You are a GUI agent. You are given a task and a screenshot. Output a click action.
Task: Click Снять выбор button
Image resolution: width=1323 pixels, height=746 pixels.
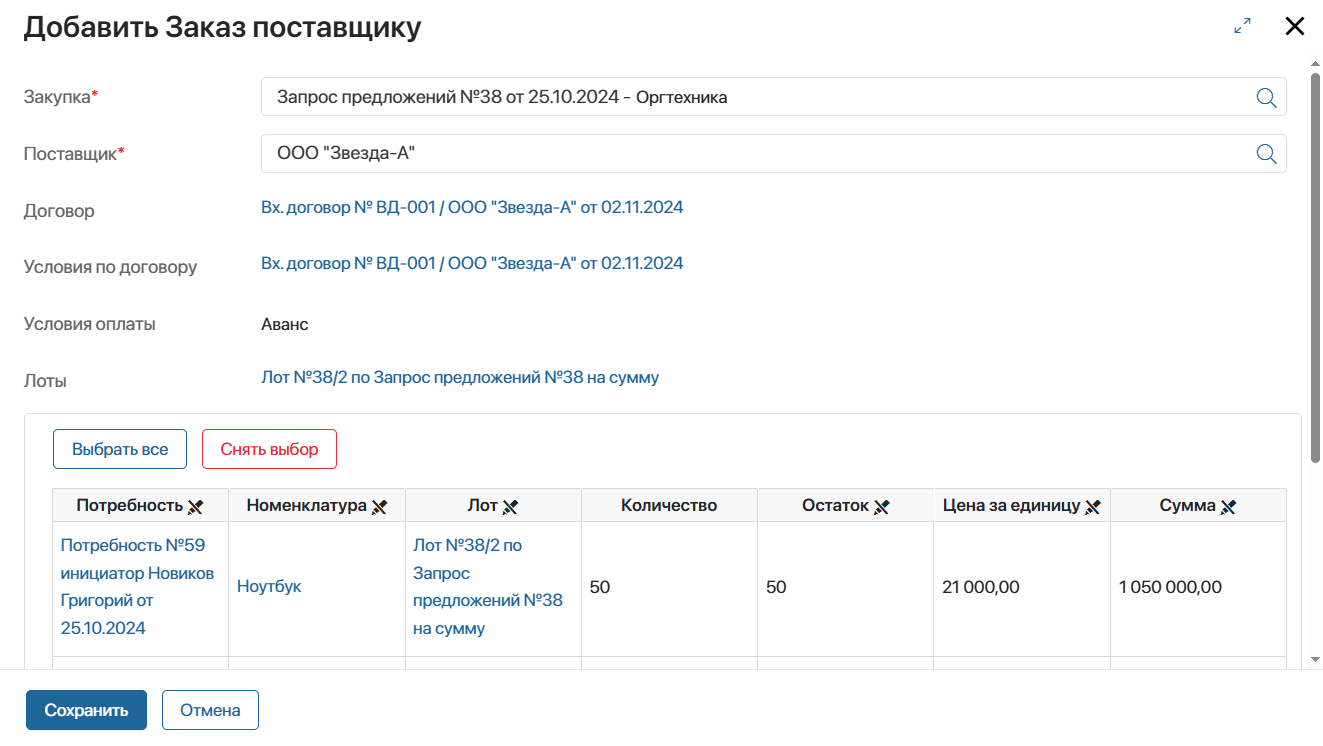(x=269, y=449)
